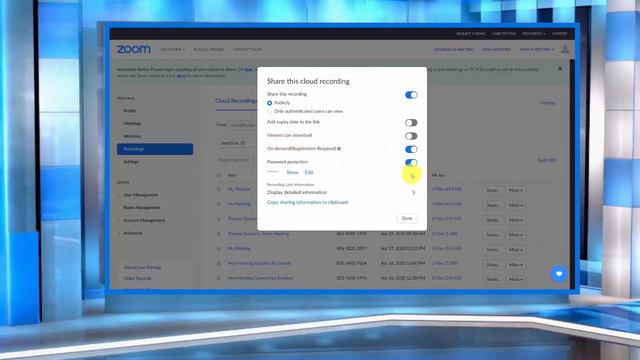Screen dimensions: 640x360
Task: Switch to the Cloud Recordings tab
Action: [x=236, y=101]
